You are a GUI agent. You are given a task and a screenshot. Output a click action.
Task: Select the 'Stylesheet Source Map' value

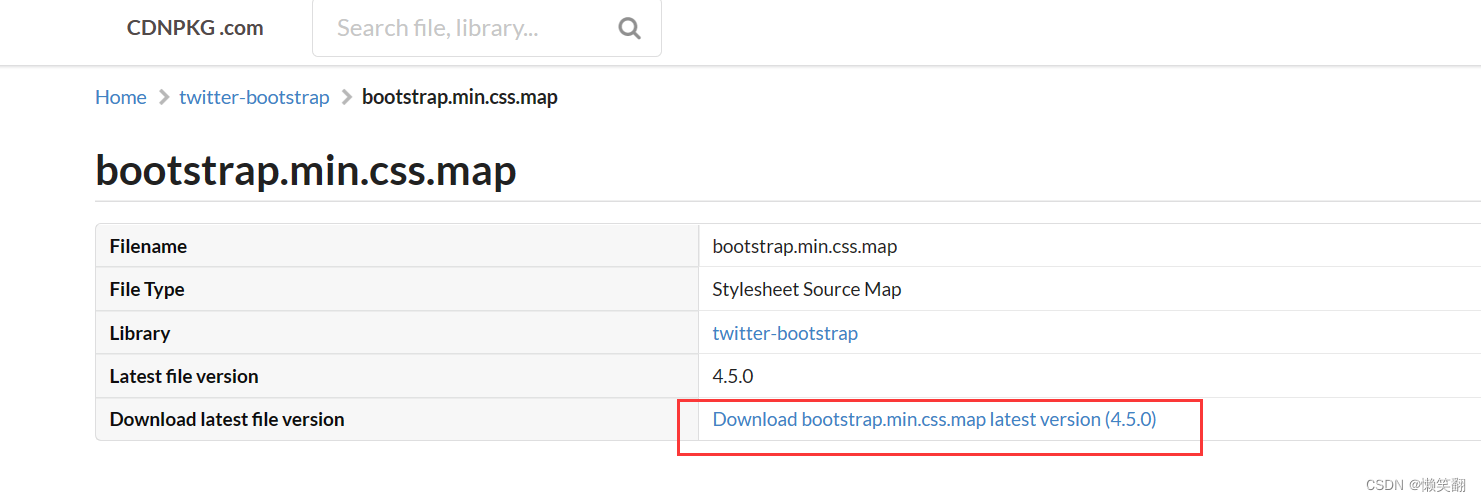(x=807, y=289)
